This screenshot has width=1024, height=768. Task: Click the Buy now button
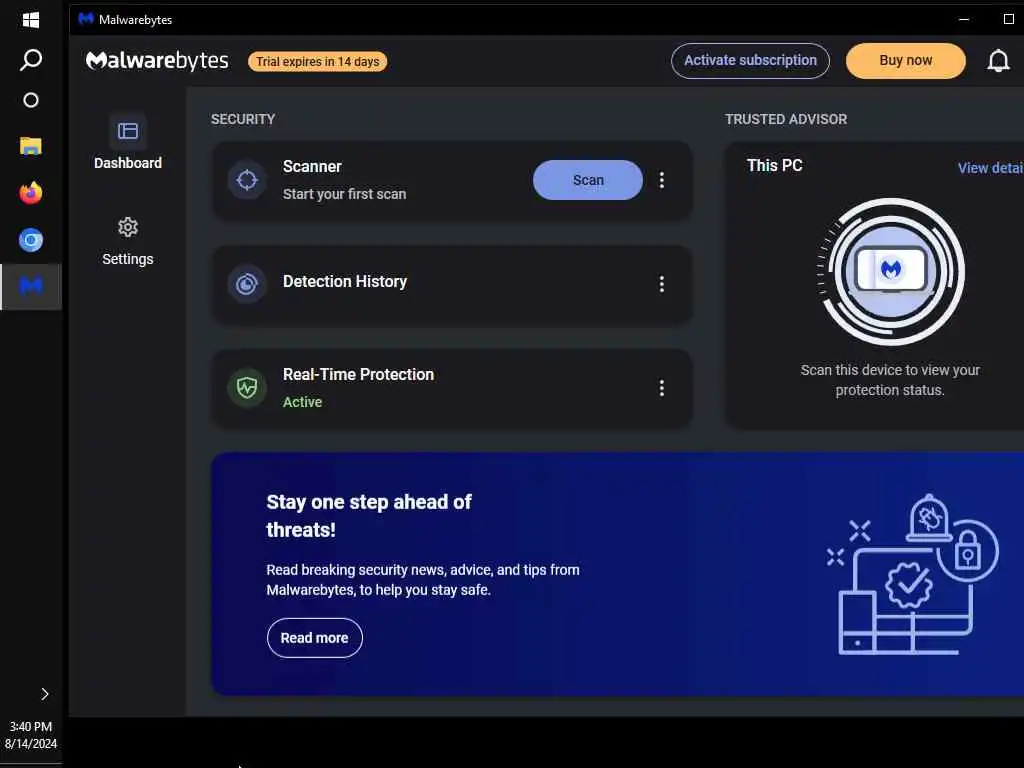click(906, 61)
